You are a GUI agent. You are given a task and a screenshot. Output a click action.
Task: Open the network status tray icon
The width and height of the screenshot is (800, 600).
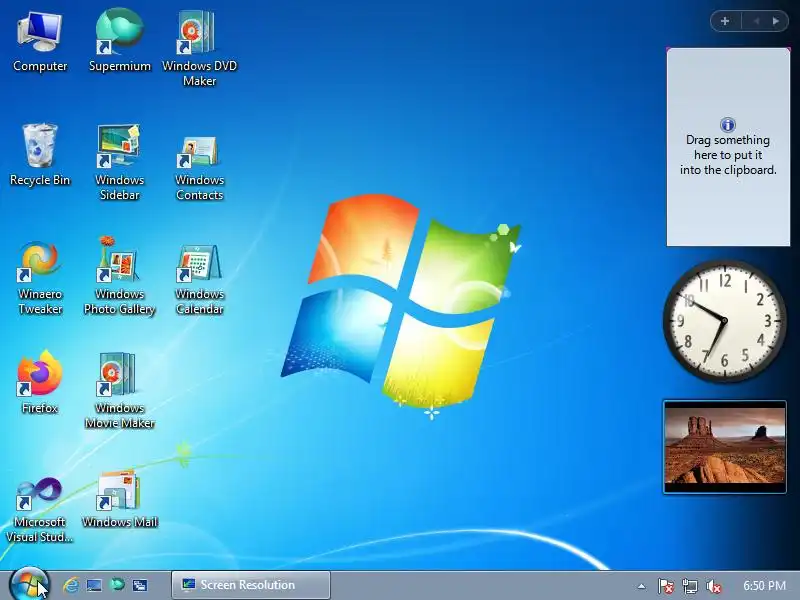[690, 586]
